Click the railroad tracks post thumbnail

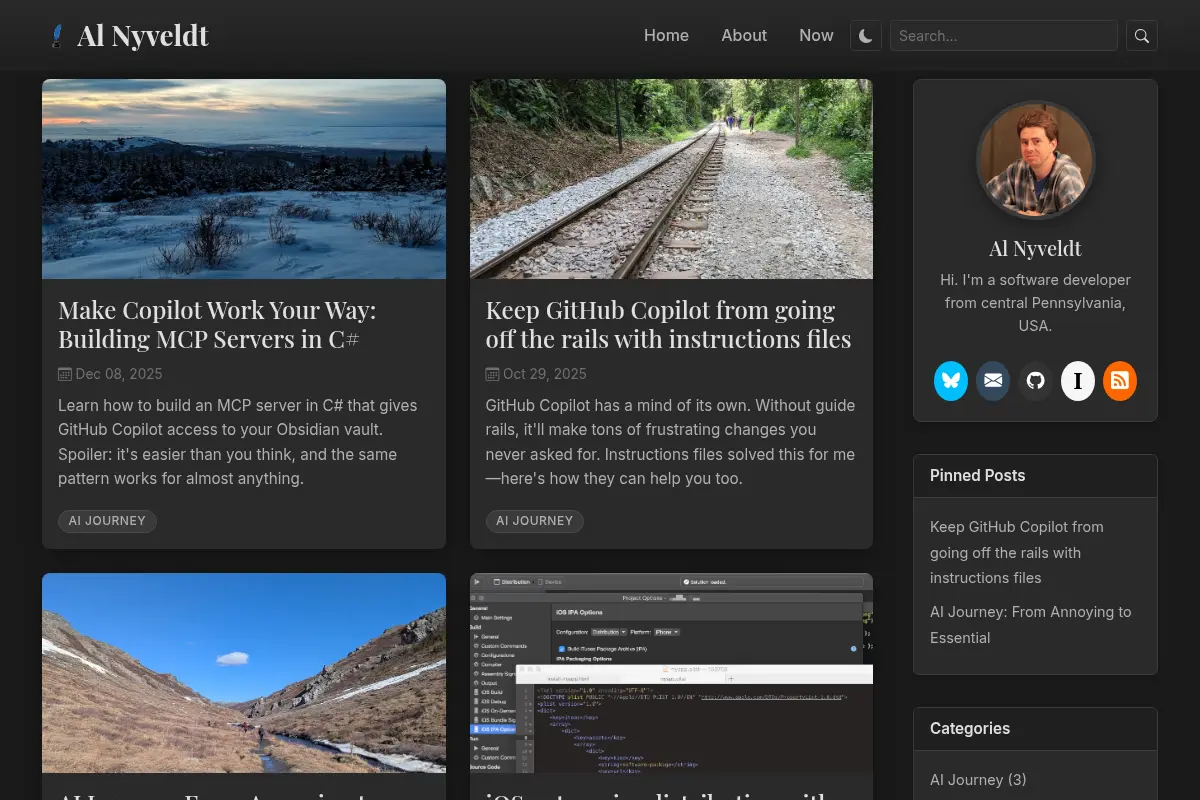point(671,179)
